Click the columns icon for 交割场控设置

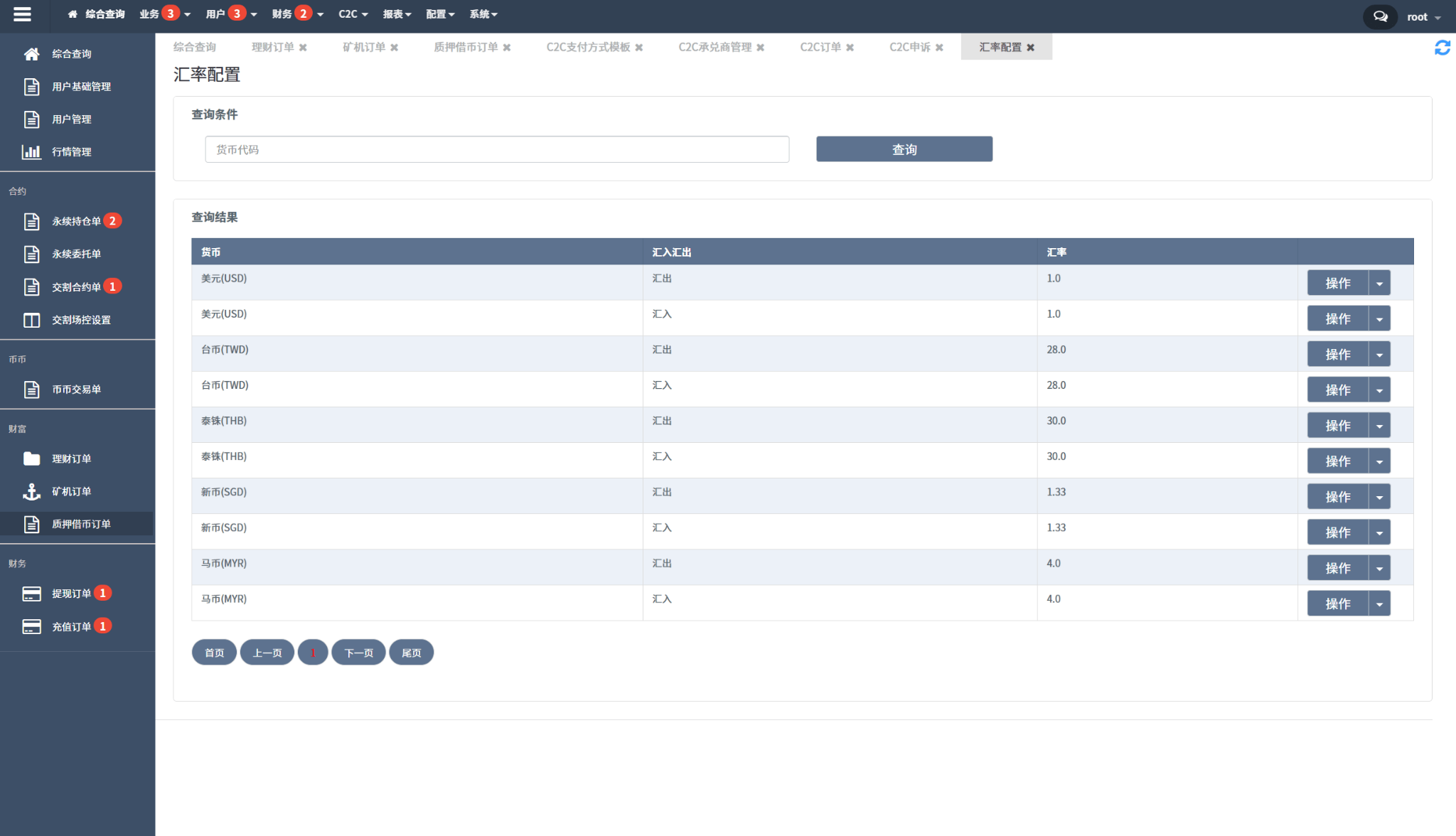31,320
